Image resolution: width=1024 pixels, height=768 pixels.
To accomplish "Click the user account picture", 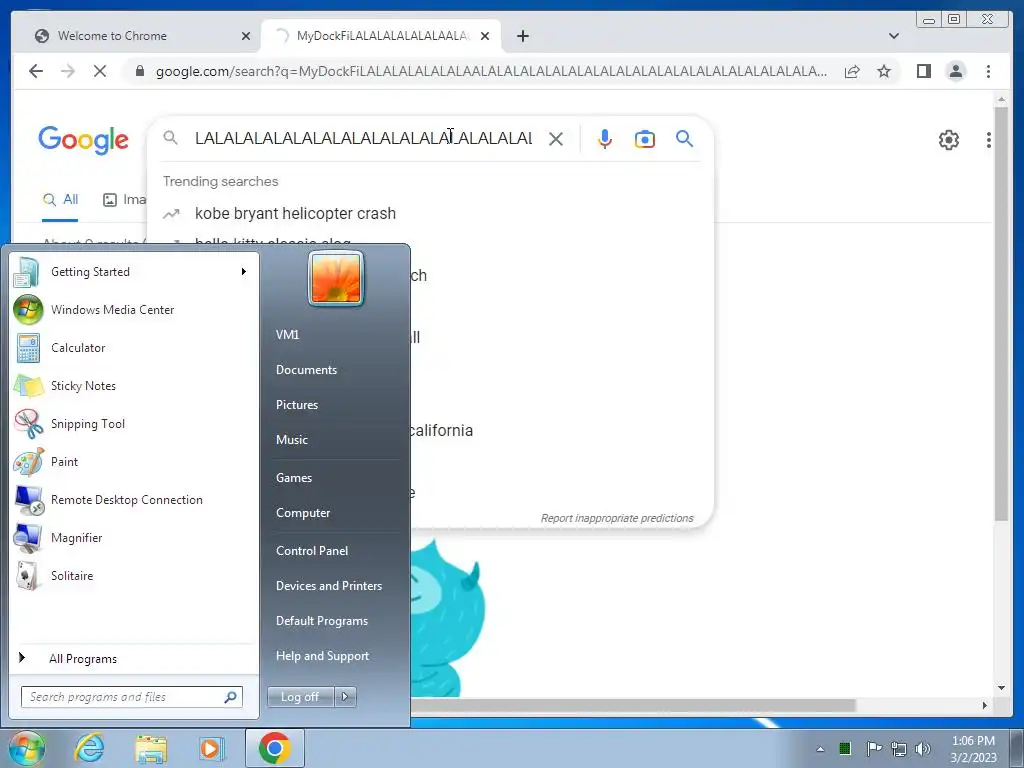I will coord(336,279).
